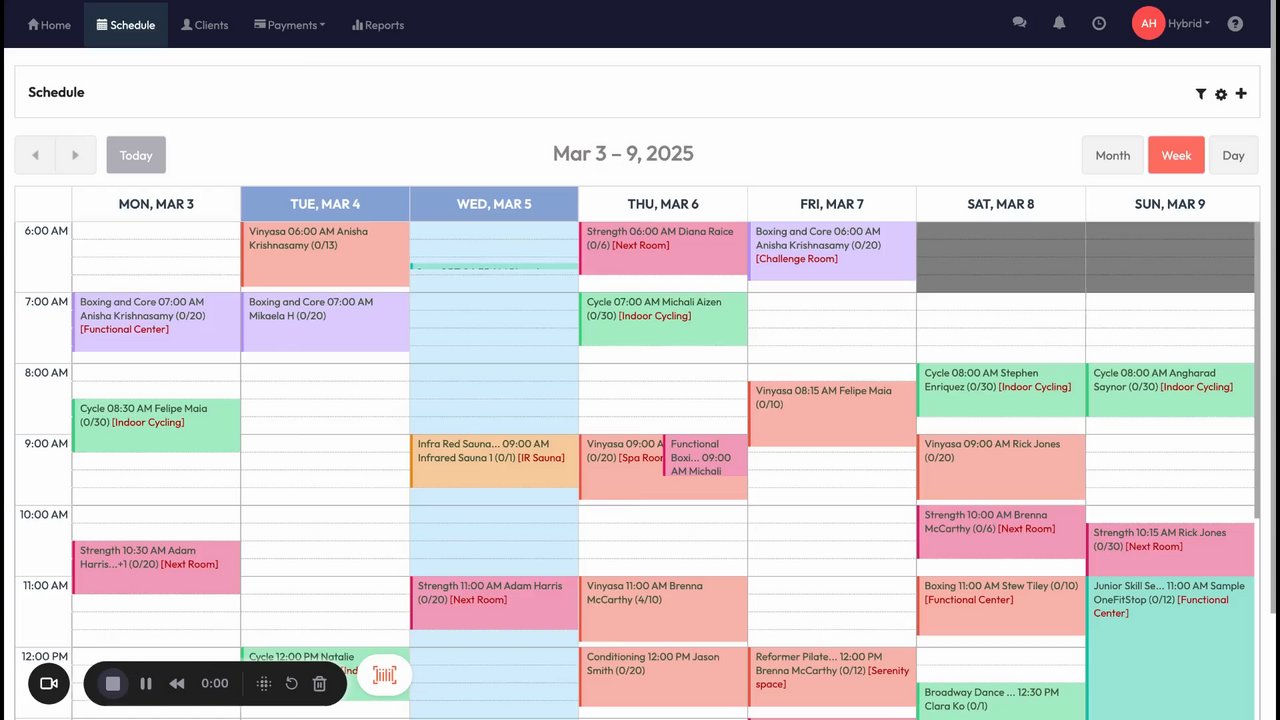
Task: Click the TUE, MAR 4 column header
Action: (x=325, y=204)
